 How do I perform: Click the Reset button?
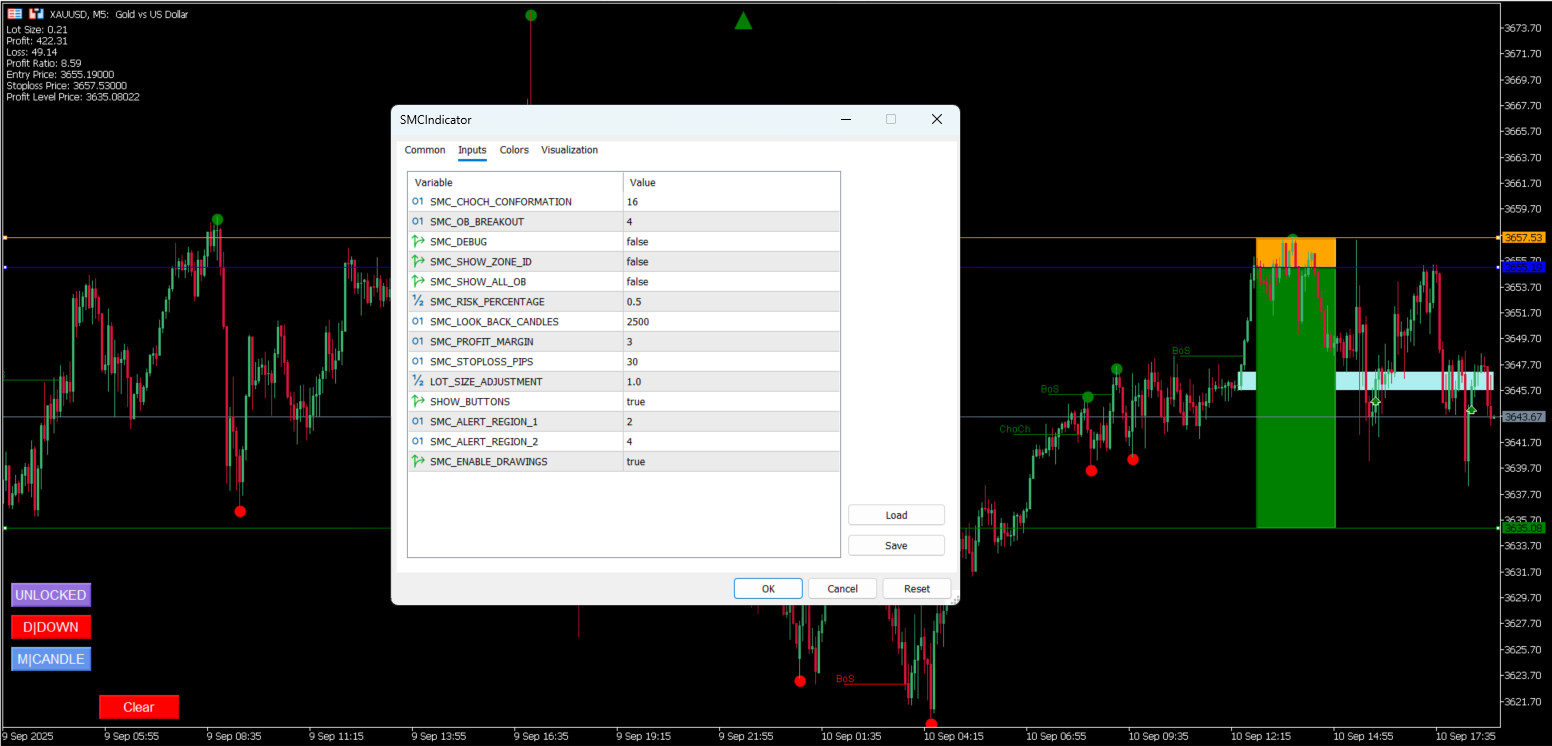tap(916, 588)
